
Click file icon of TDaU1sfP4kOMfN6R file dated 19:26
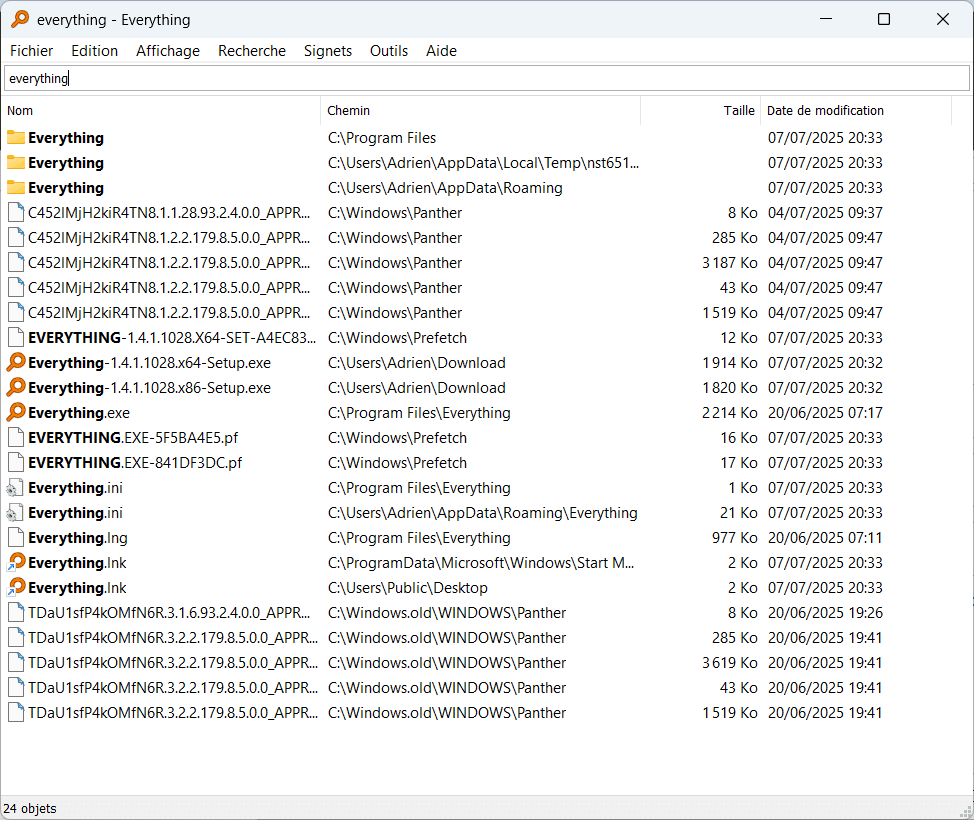point(16,613)
